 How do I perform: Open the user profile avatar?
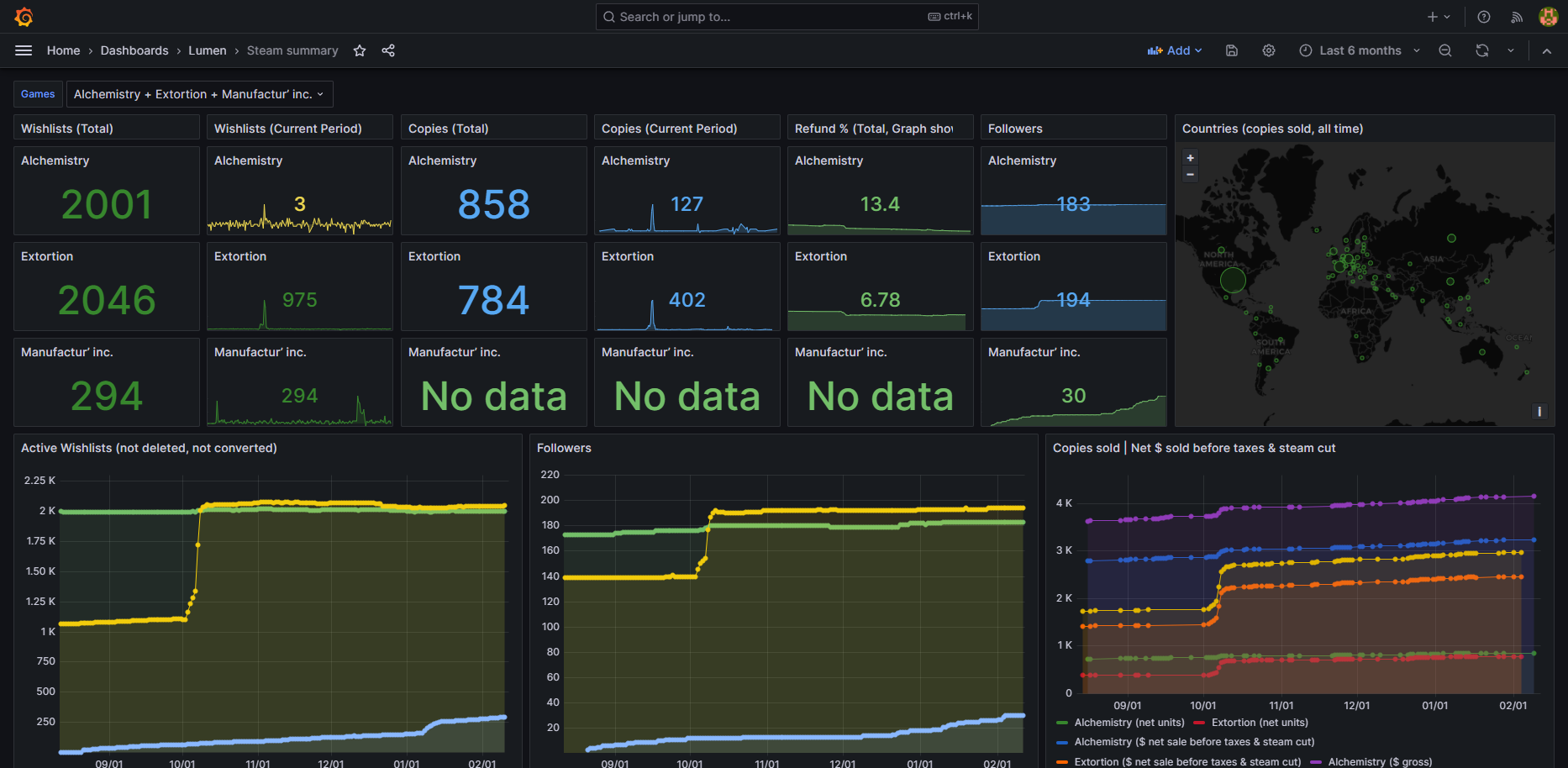point(1548,17)
